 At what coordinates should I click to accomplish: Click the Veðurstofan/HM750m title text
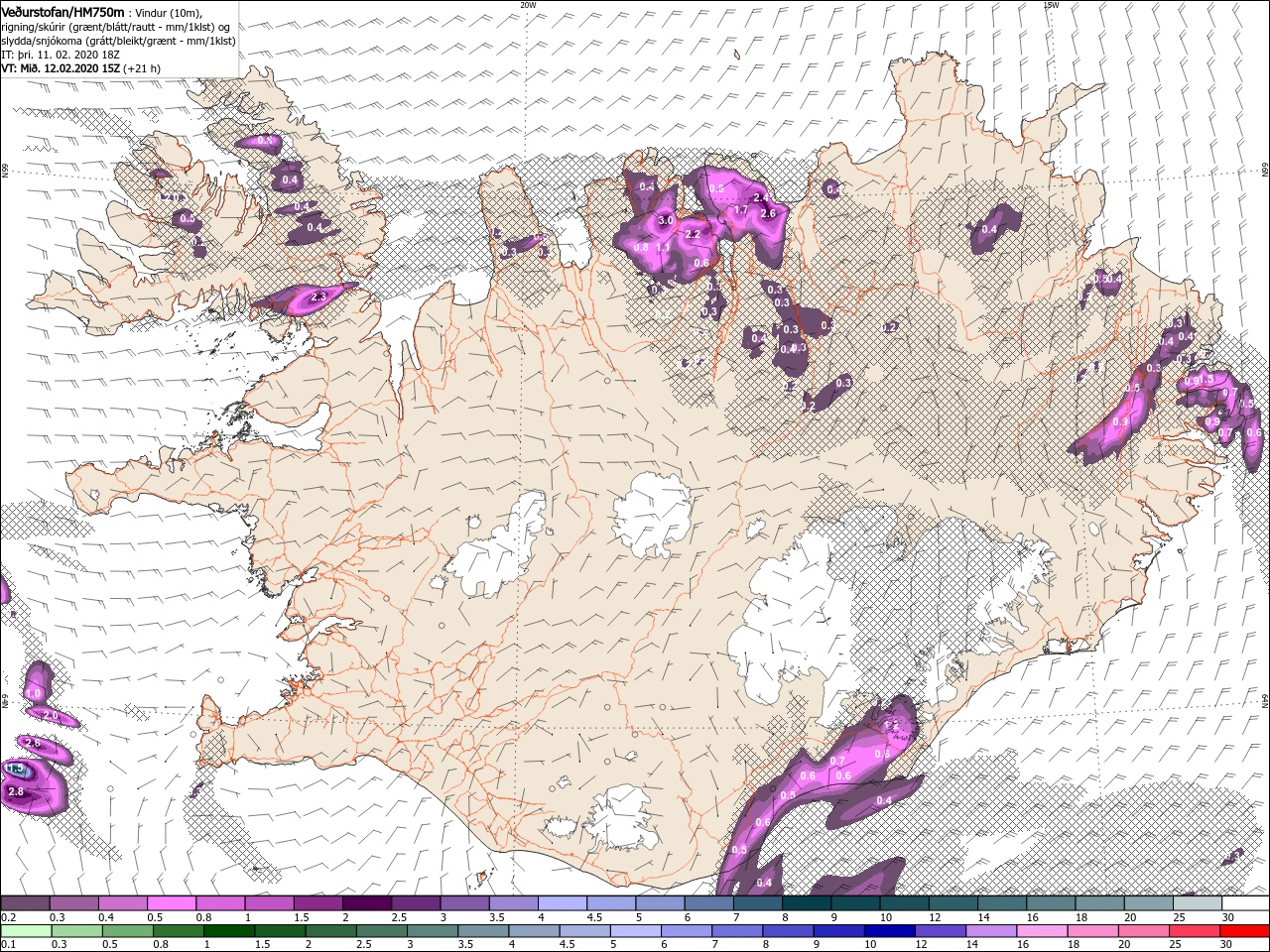[x=63, y=11]
